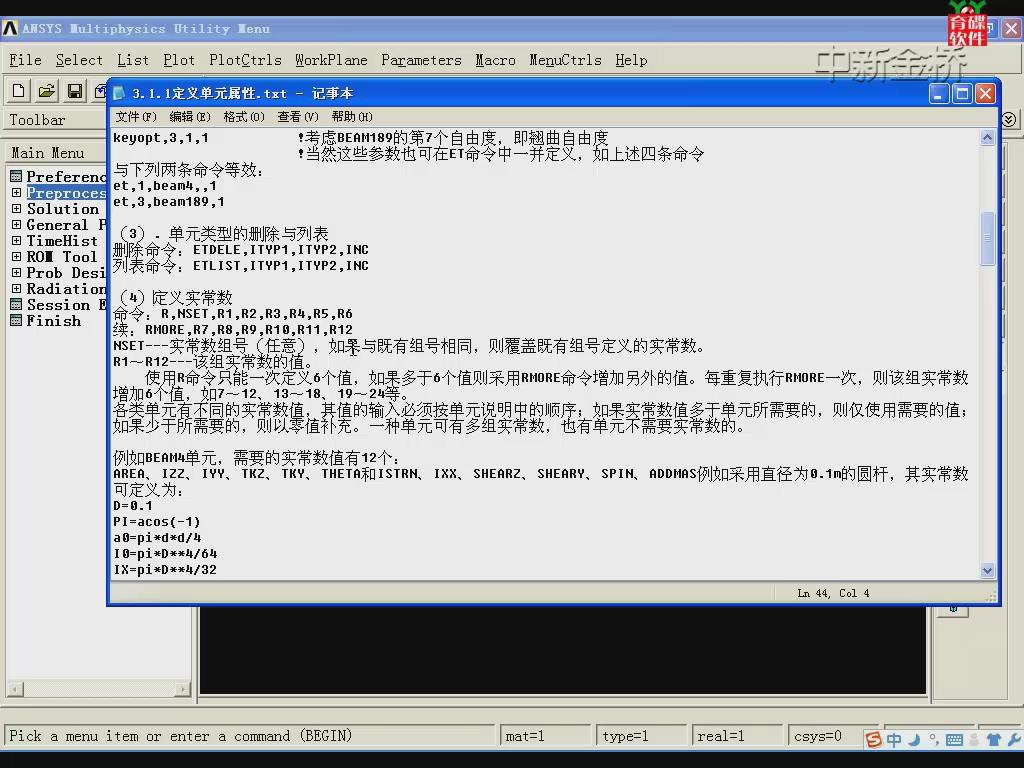
Task: Click the chevron collapse button at right of Toolbar
Action: click(1009, 120)
